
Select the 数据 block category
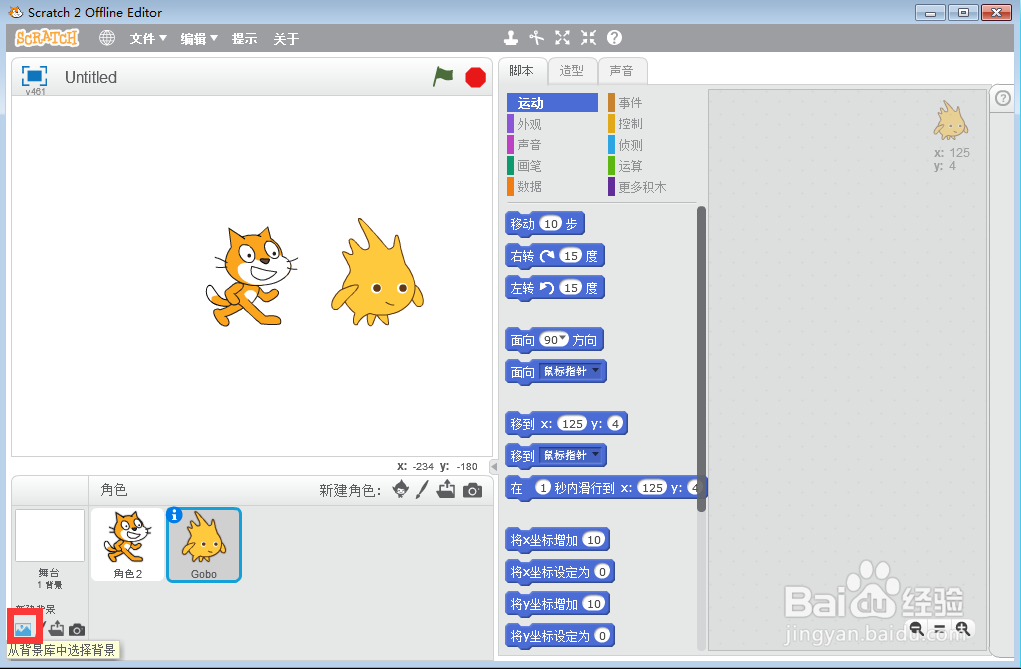click(552, 186)
